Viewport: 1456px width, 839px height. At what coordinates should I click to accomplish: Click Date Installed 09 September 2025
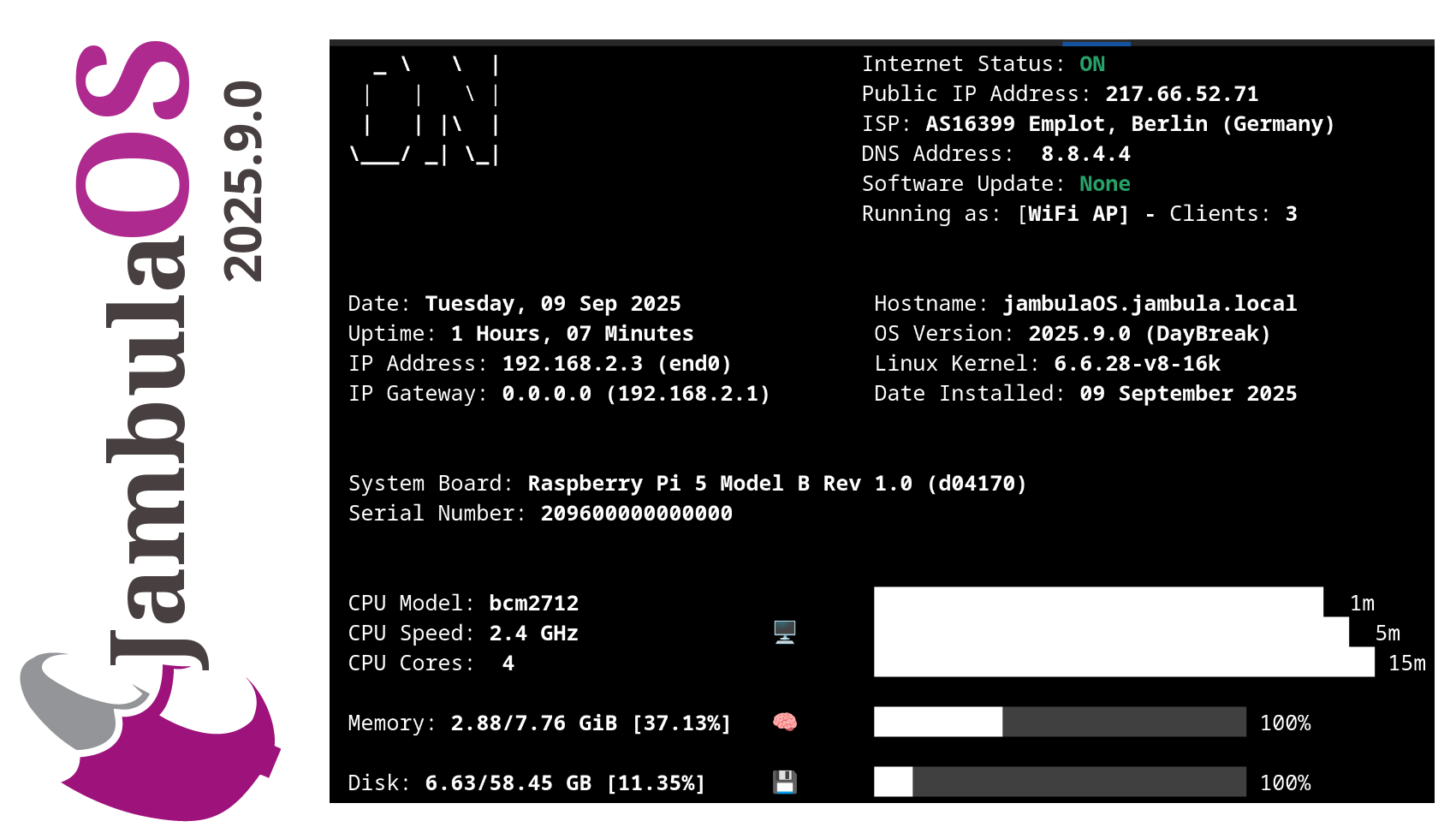(x=1188, y=394)
